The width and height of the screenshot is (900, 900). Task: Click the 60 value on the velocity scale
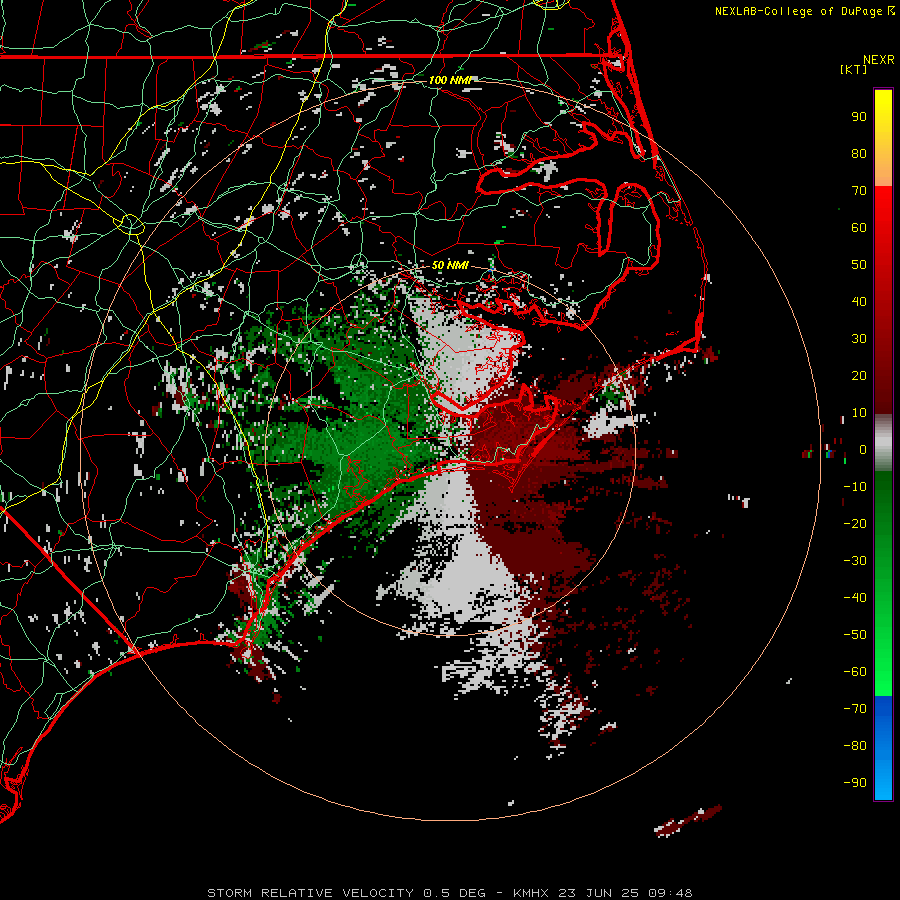(x=859, y=228)
